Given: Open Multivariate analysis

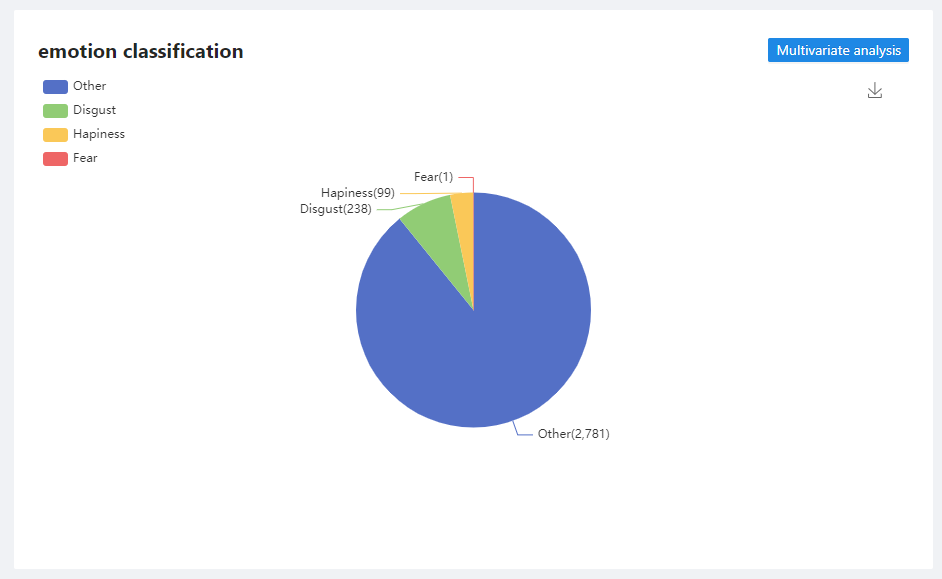Looking at the screenshot, I should tap(838, 50).
